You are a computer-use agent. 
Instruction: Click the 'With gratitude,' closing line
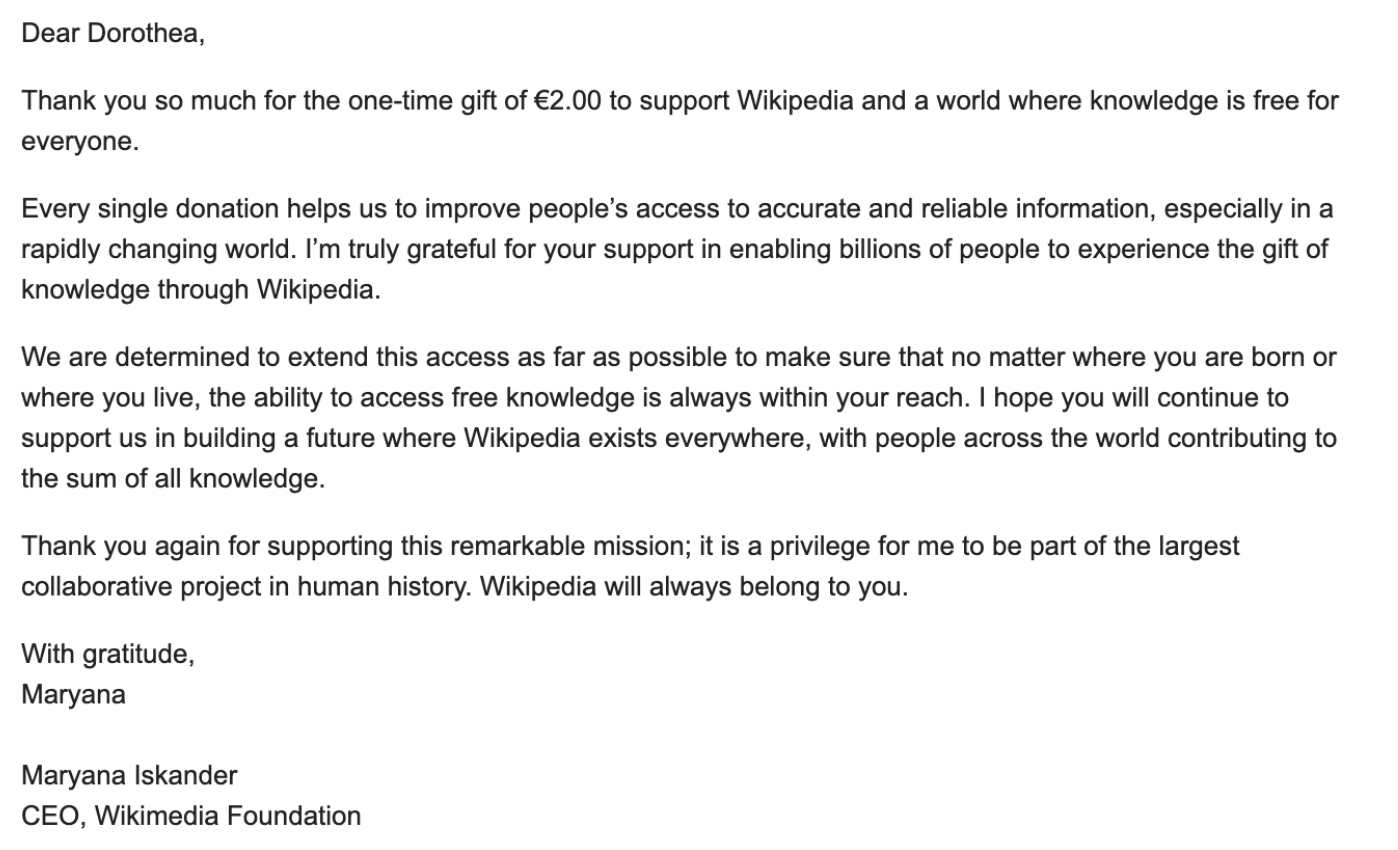coord(108,654)
